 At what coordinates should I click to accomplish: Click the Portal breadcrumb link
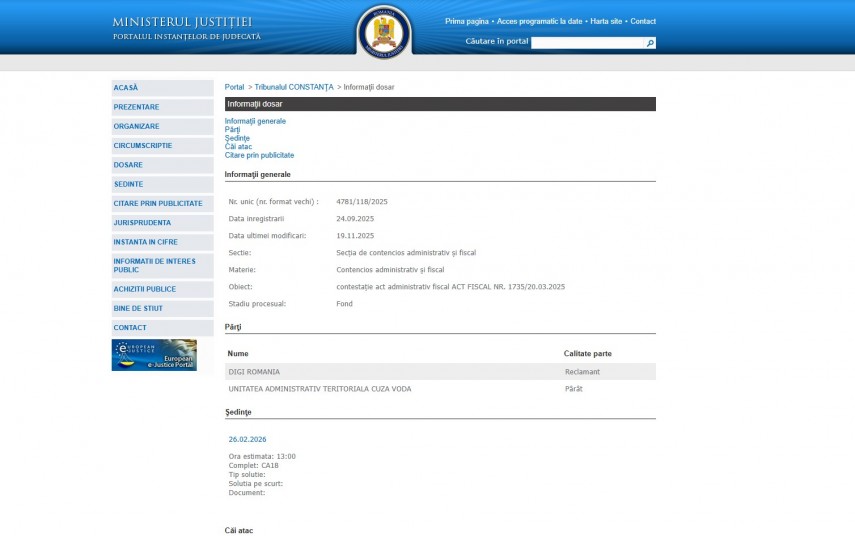pos(234,87)
